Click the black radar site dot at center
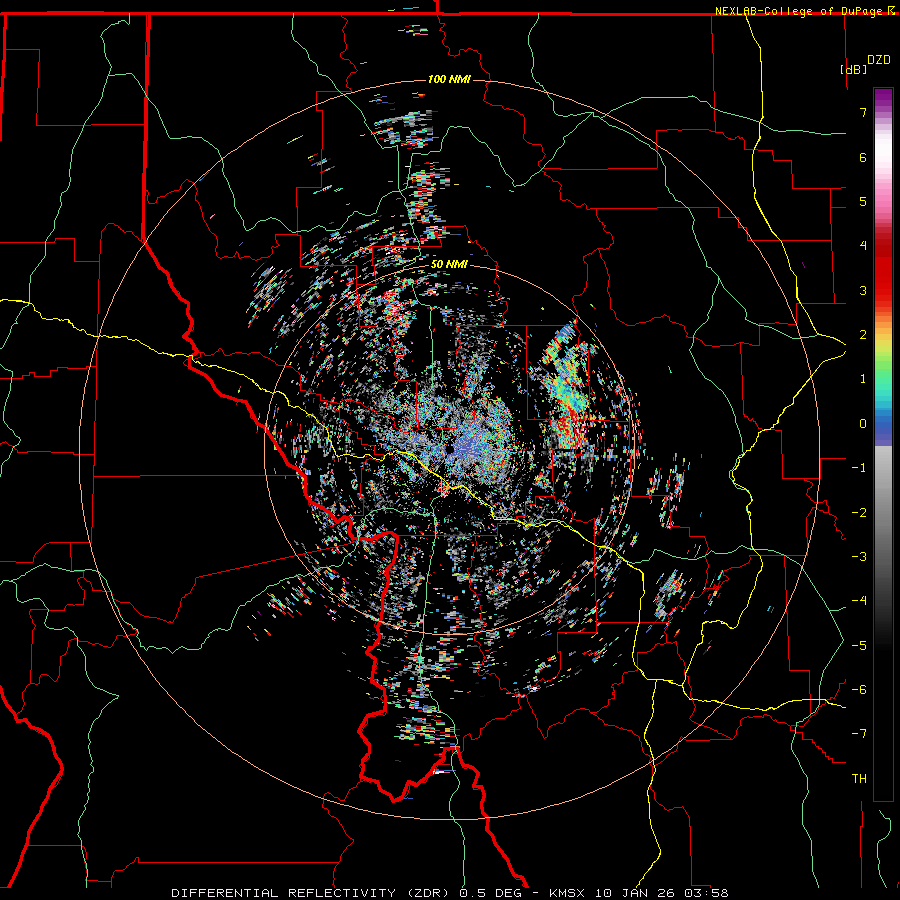The width and height of the screenshot is (900, 900). pos(450,449)
